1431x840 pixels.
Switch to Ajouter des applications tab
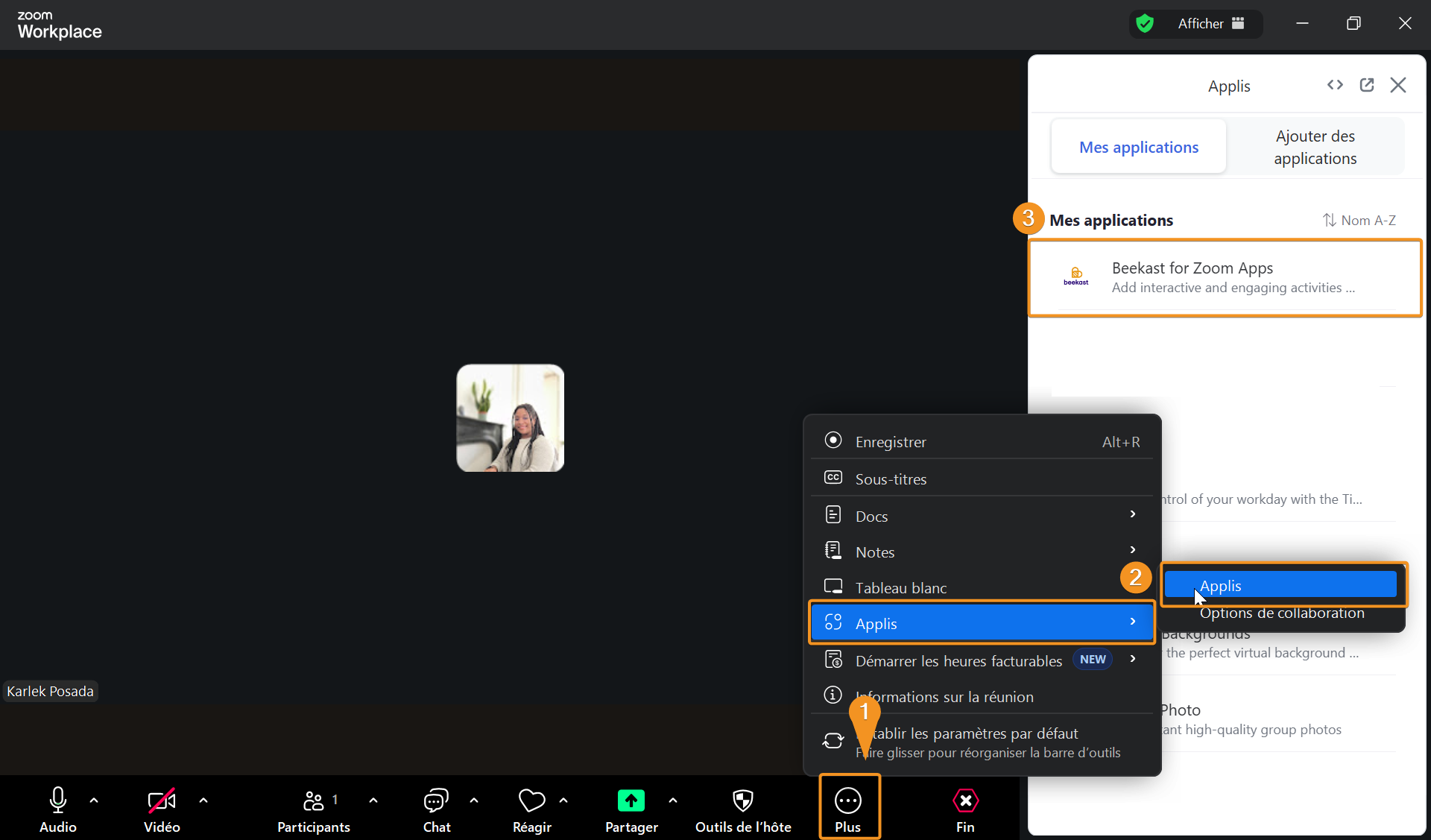pyautogui.click(x=1315, y=147)
